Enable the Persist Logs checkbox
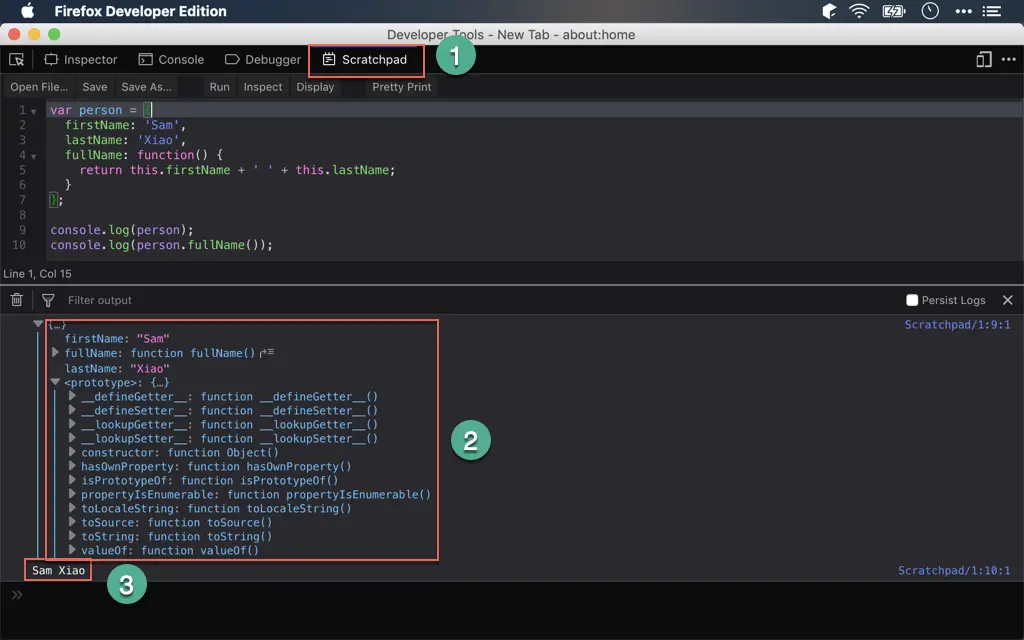This screenshot has height=640, width=1024. click(912, 300)
